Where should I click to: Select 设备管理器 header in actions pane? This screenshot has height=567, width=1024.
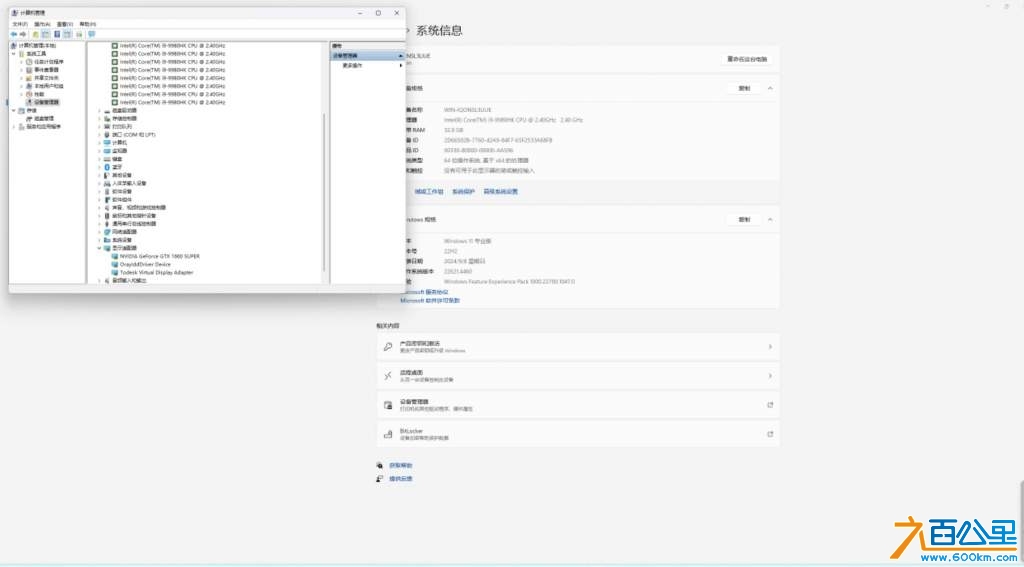(x=368, y=56)
